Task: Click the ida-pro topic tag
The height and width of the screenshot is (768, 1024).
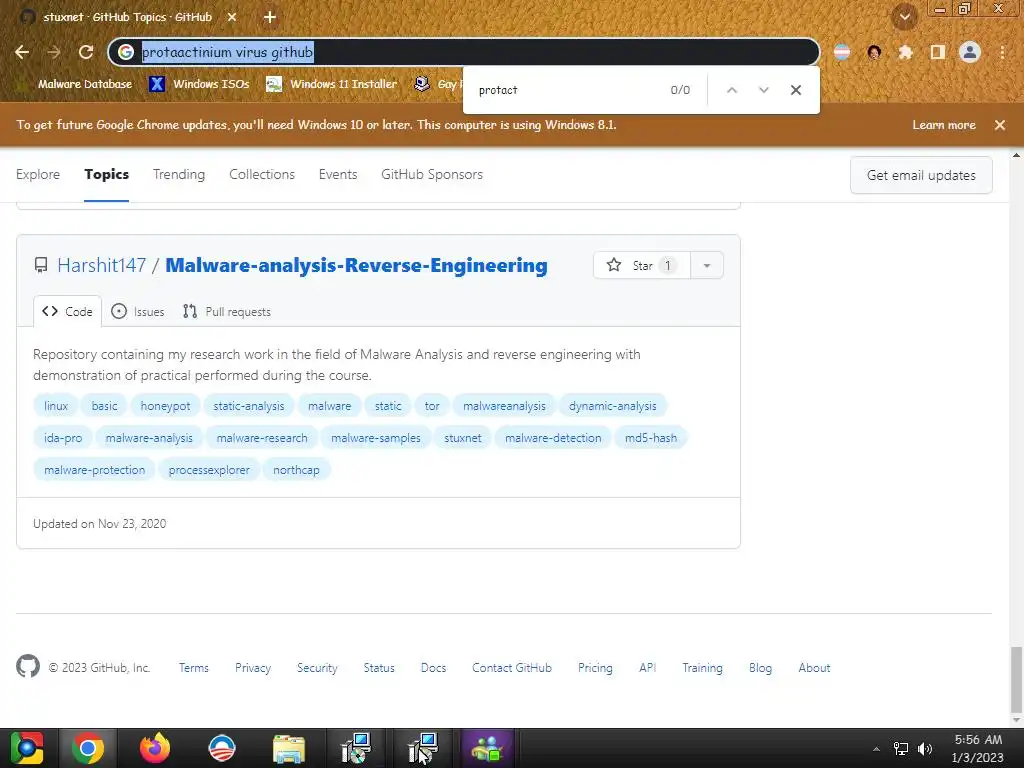Action: (x=63, y=438)
